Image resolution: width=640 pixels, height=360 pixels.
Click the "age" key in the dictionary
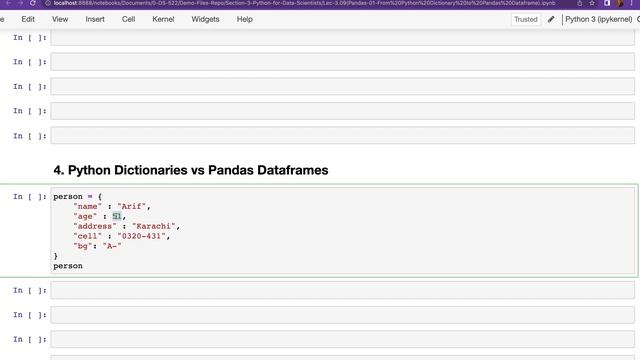pos(85,216)
